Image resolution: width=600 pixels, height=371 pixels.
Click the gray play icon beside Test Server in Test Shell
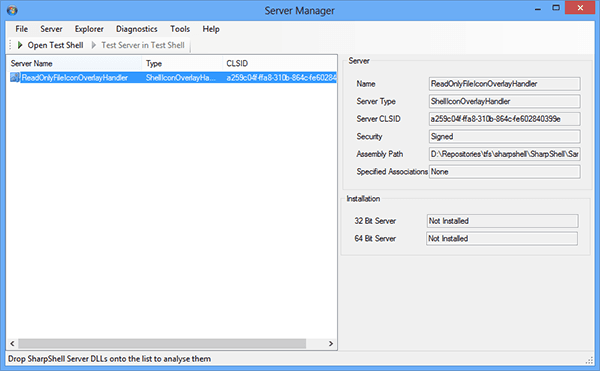point(94,45)
